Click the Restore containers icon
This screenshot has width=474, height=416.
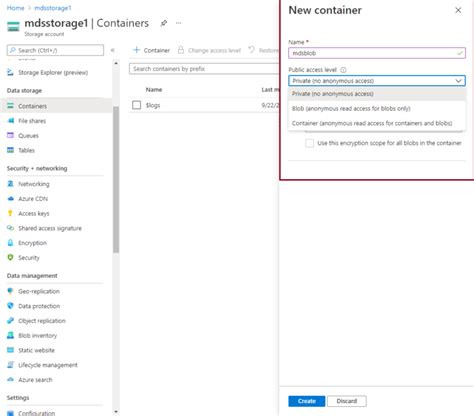pyautogui.click(x=252, y=50)
